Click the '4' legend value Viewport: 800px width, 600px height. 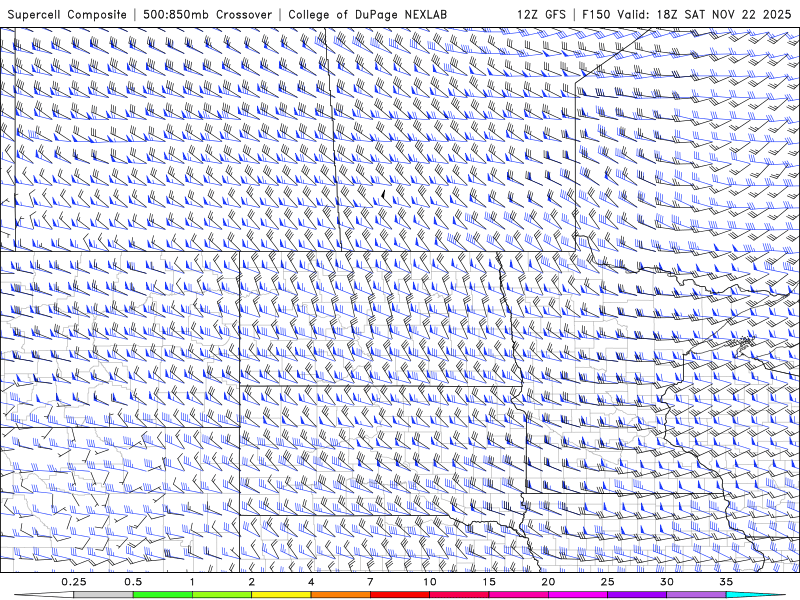click(x=311, y=582)
